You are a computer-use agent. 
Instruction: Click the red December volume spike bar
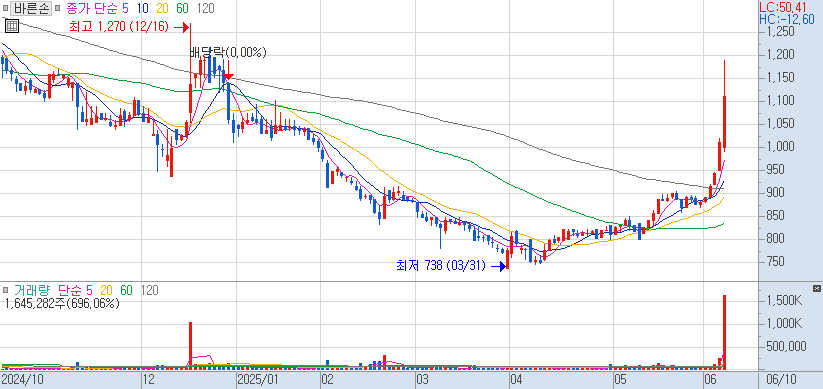(x=191, y=346)
